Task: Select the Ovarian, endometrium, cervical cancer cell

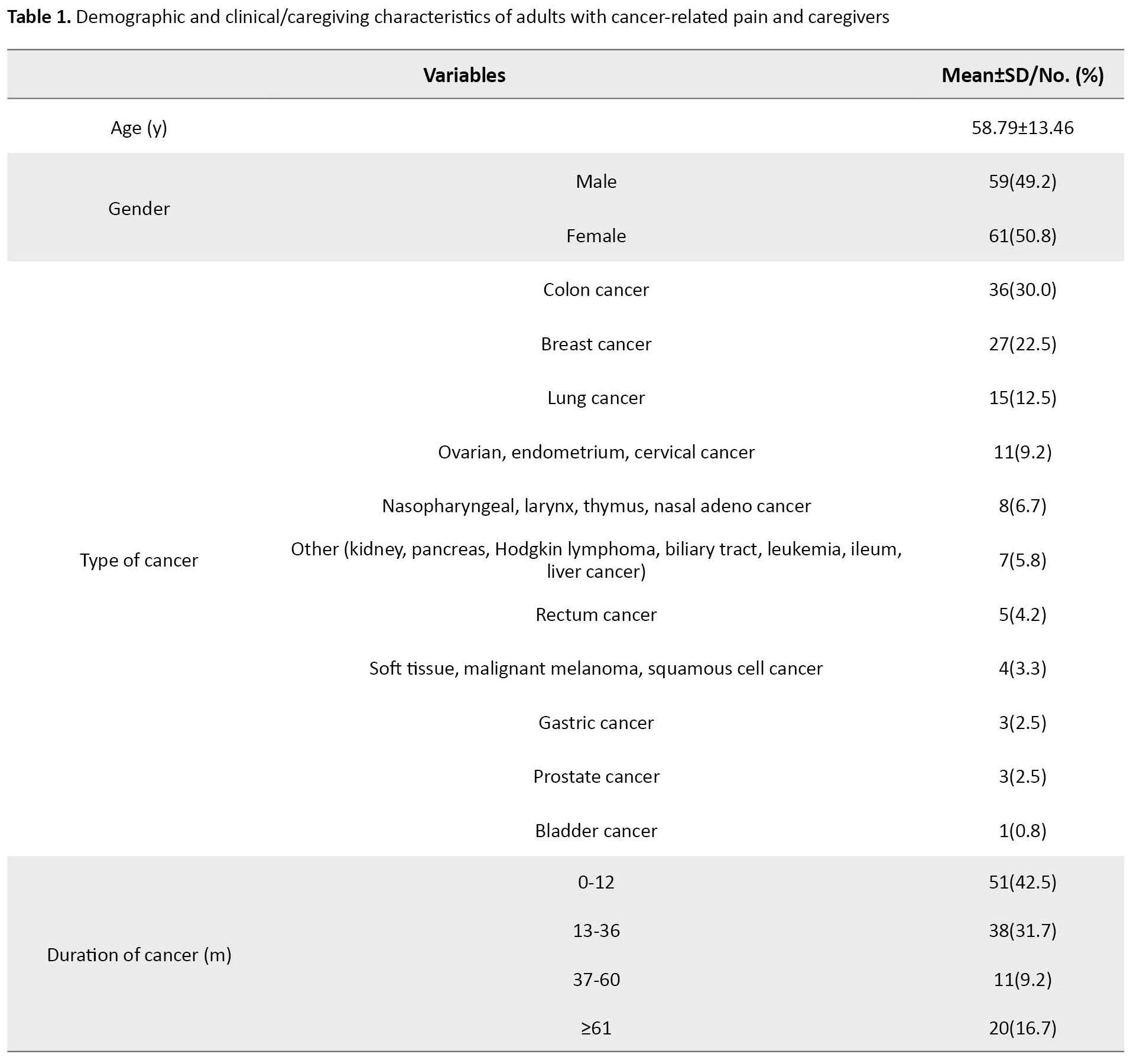Action: 596,452
